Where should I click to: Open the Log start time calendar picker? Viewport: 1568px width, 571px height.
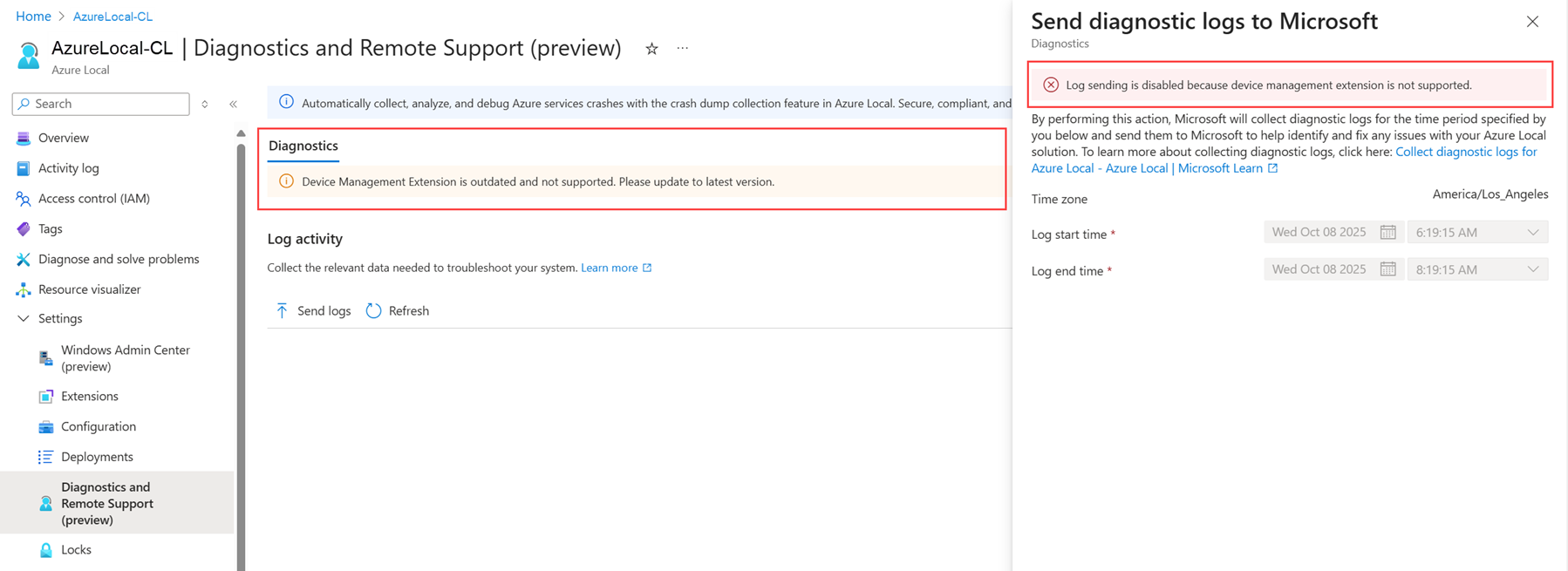[1387, 233]
